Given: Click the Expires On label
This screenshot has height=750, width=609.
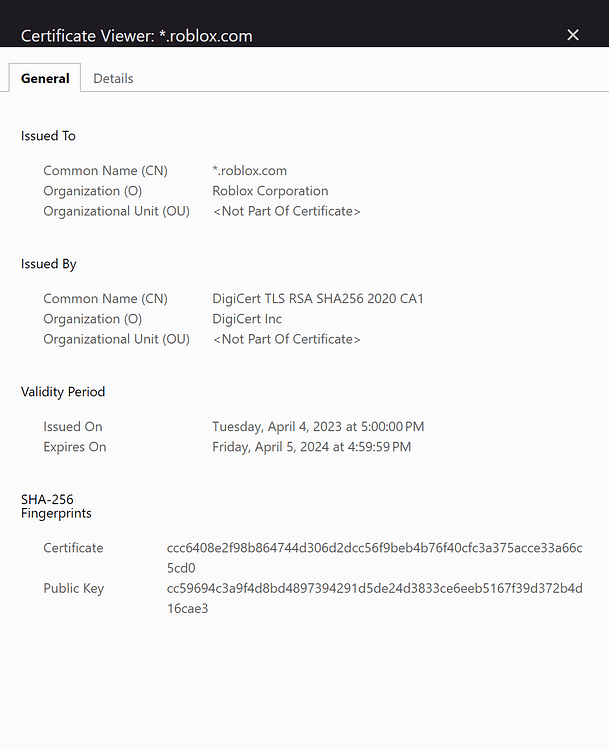Looking at the screenshot, I should coord(75,447).
